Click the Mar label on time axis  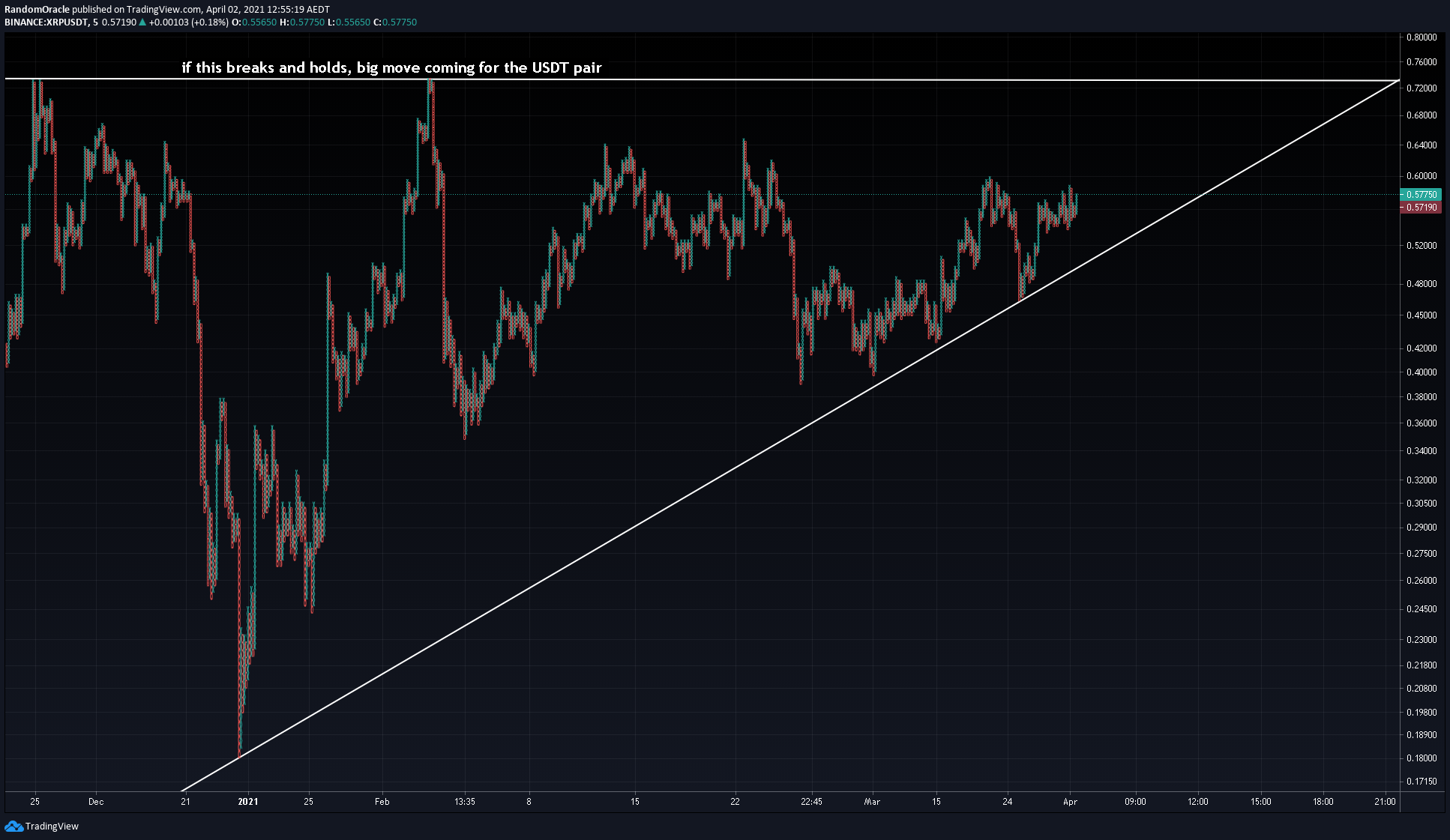point(872,801)
